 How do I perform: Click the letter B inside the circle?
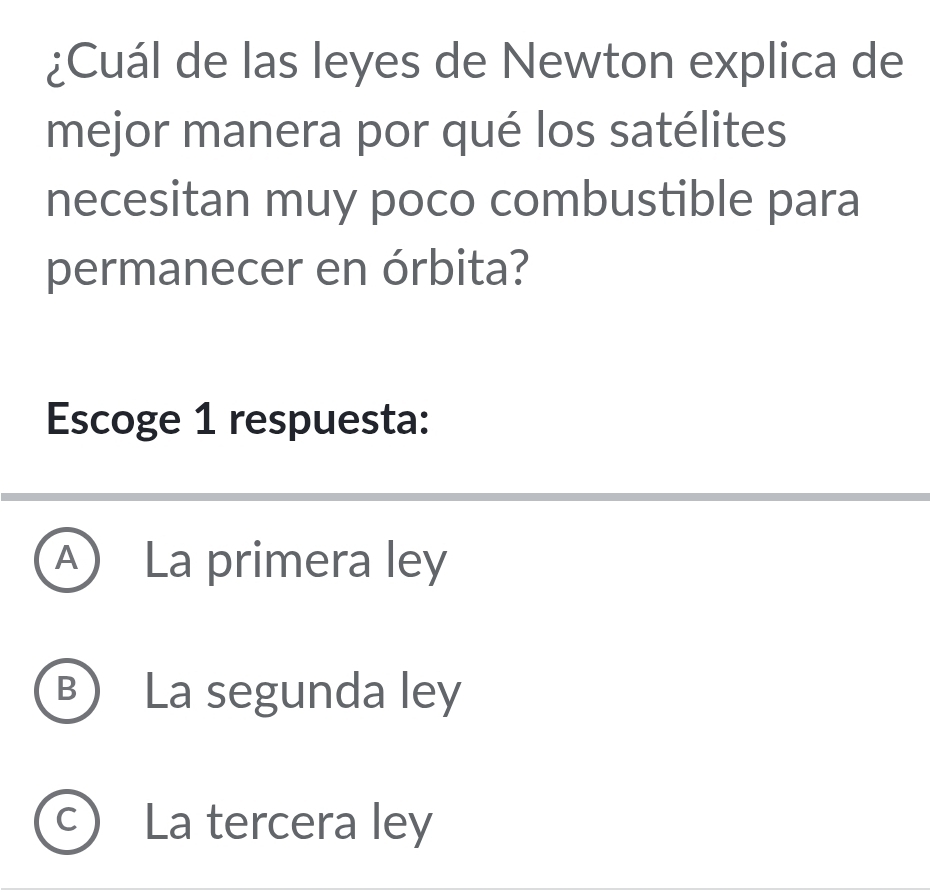point(68,692)
